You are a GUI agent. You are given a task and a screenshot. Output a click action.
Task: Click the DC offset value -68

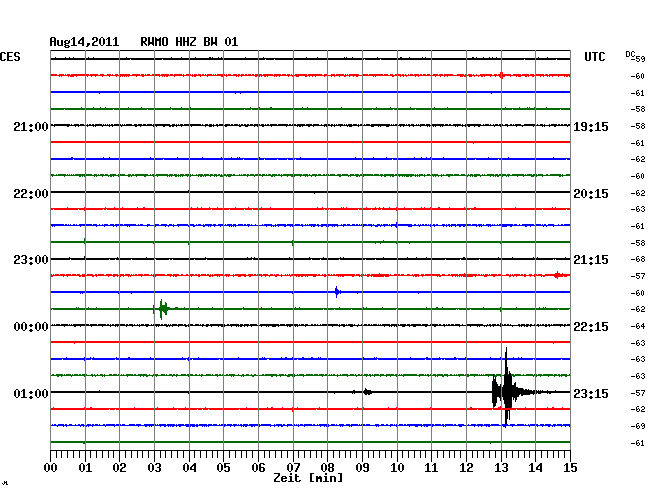pyautogui.click(x=638, y=259)
